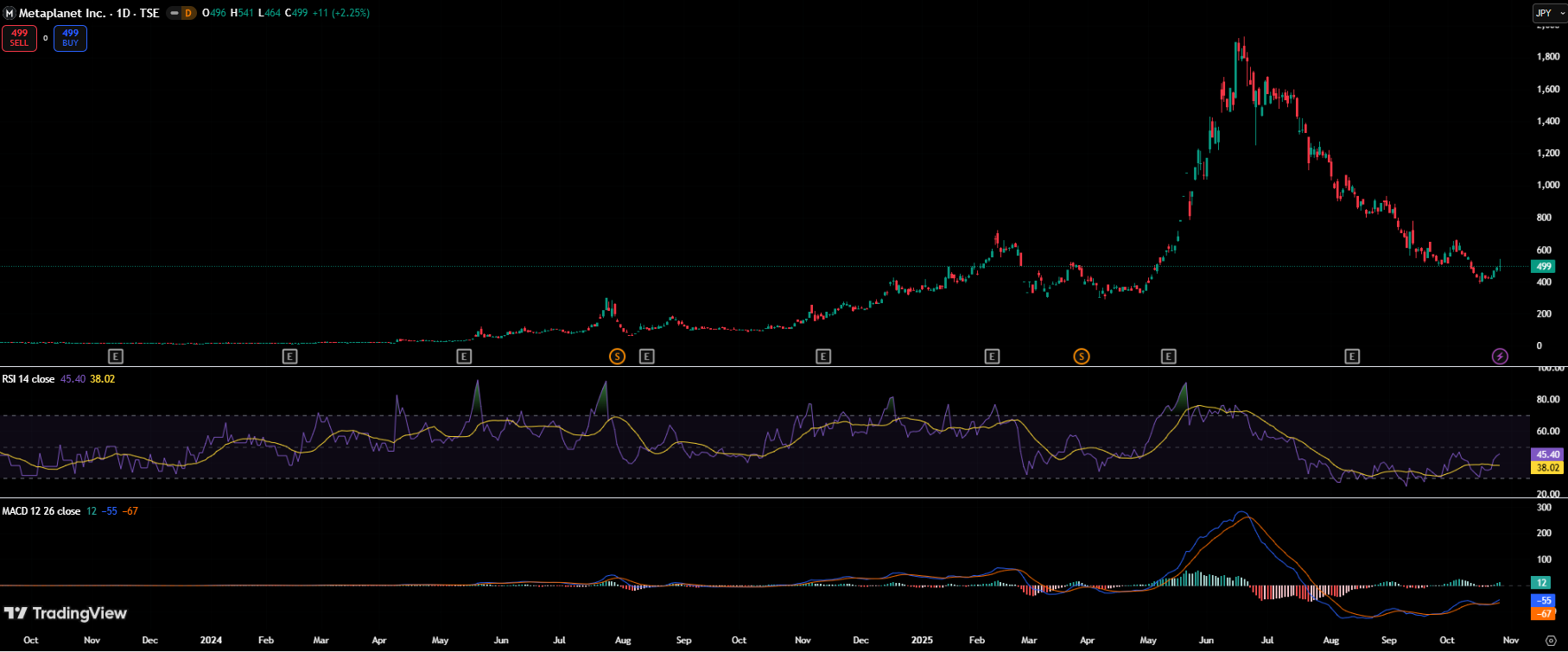Click the orange S split marker near August 2024

(617, 357)
